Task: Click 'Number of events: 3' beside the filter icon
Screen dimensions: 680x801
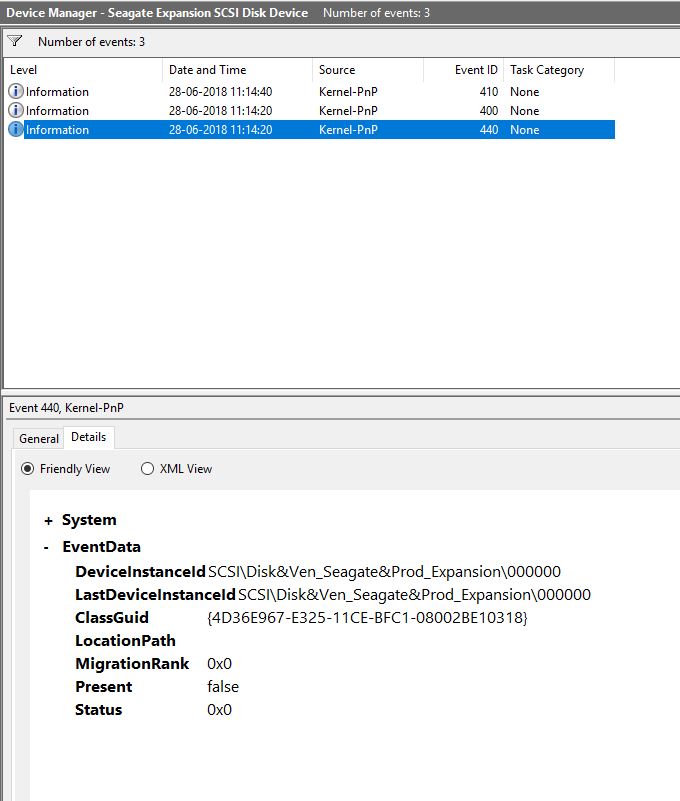Action: tap(91, 41)
